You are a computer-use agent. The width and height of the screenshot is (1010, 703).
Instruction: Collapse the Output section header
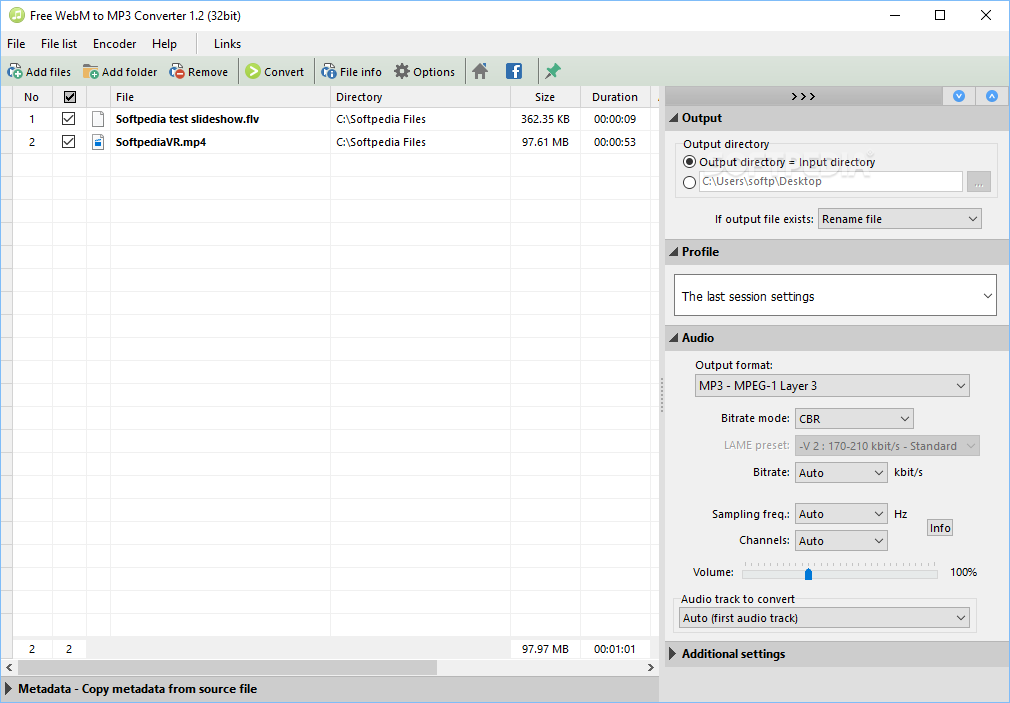pyautogui.click(x=837, y=118)
